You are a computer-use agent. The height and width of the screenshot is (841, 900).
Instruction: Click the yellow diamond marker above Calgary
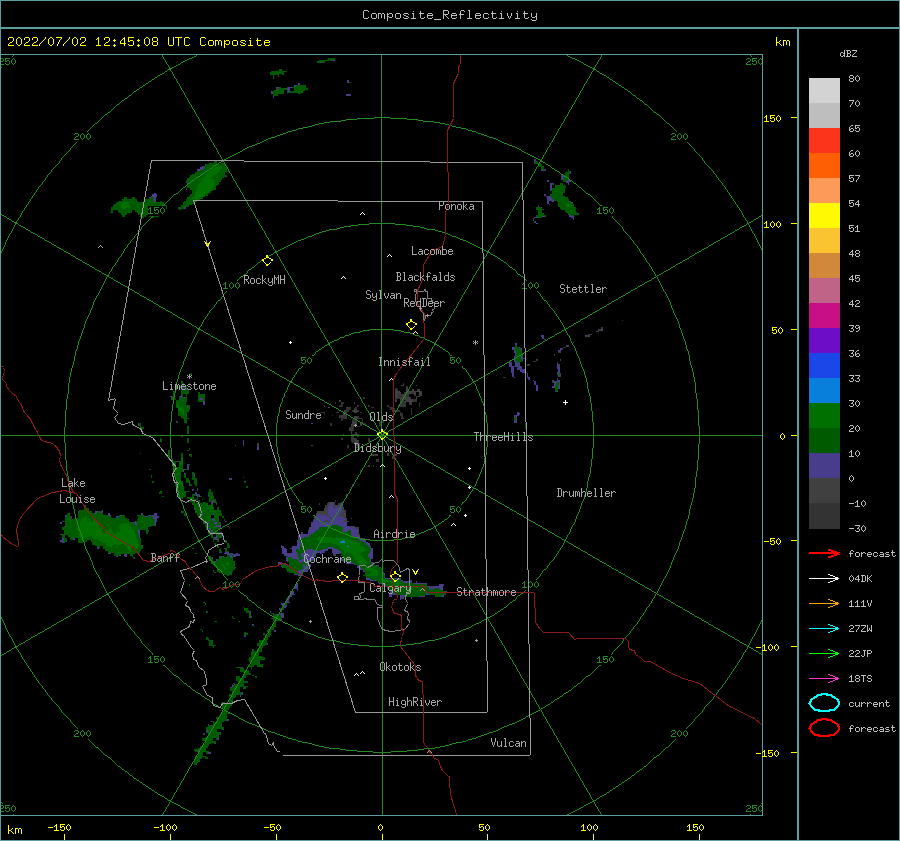click(395, 576)
